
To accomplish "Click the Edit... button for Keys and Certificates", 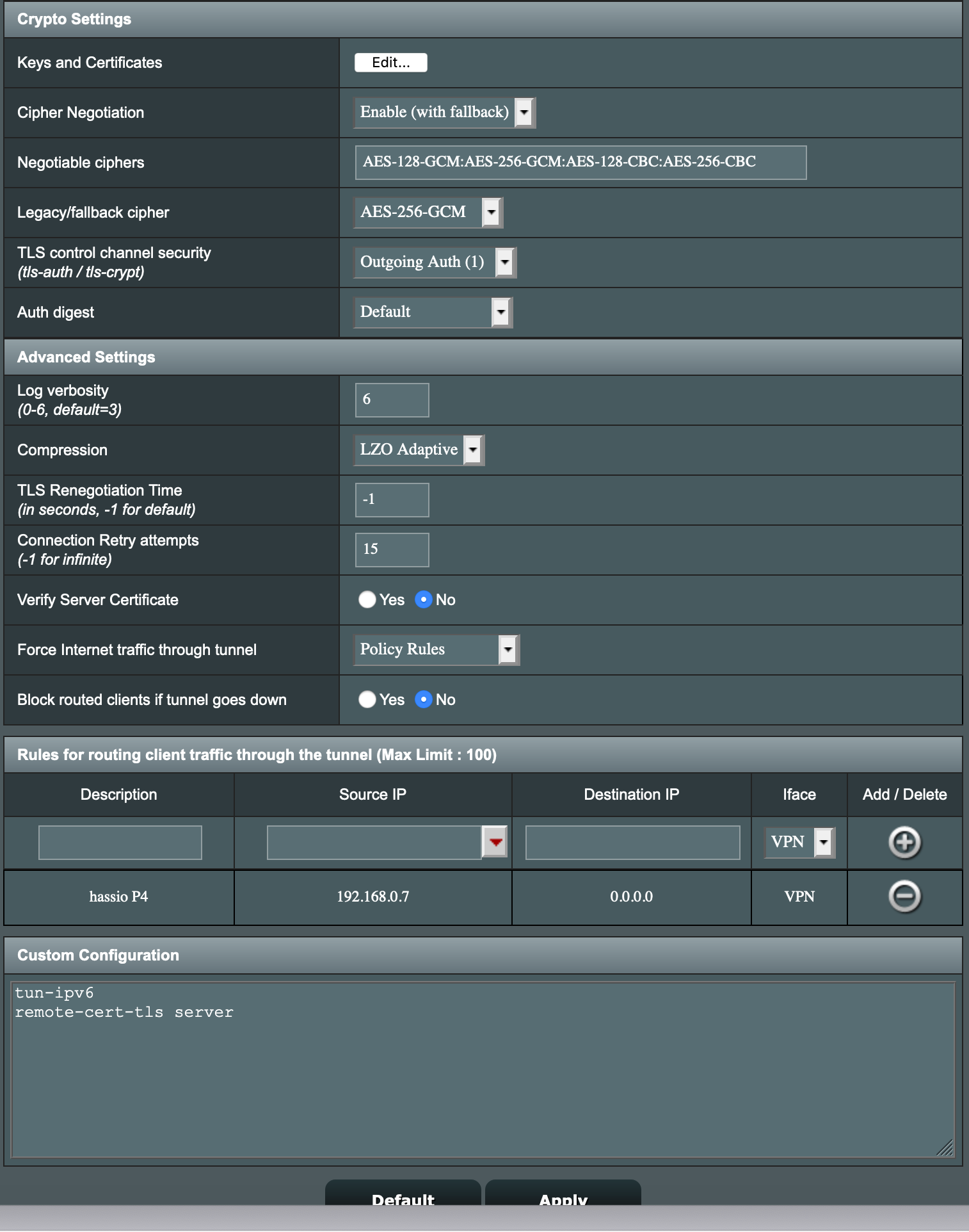I will coord(390,62).
